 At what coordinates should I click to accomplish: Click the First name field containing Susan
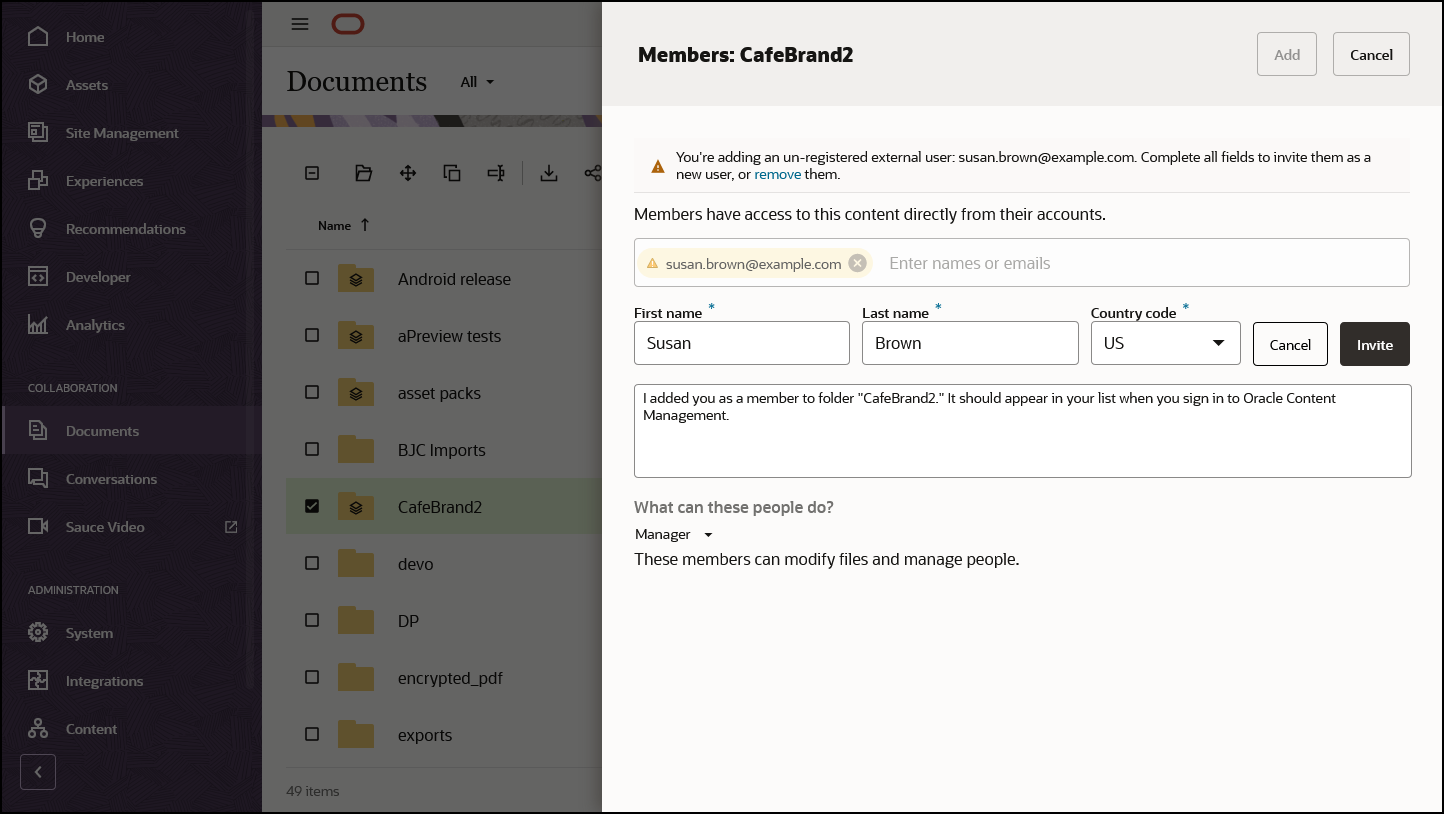pos(742,343)
